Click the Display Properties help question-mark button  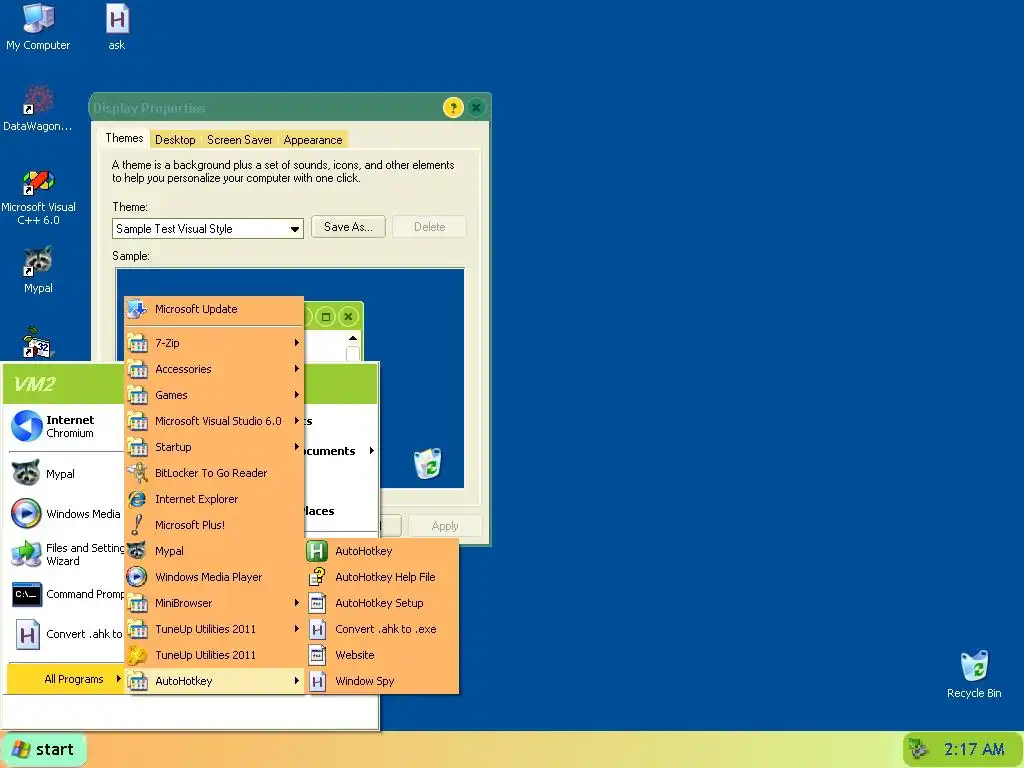pos(453,108)
